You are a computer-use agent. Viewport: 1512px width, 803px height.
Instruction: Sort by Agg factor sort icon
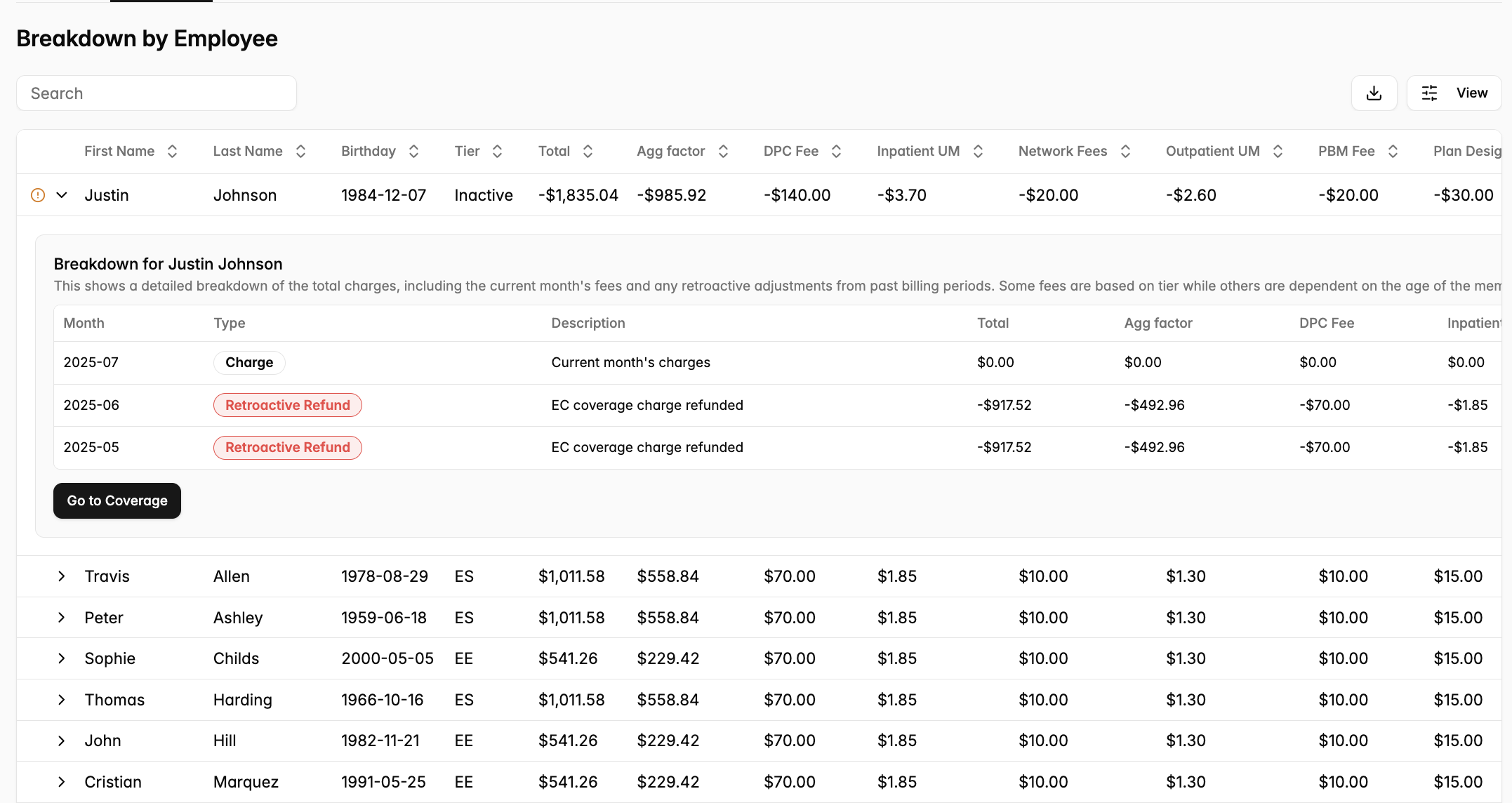[x=723, y=152]
